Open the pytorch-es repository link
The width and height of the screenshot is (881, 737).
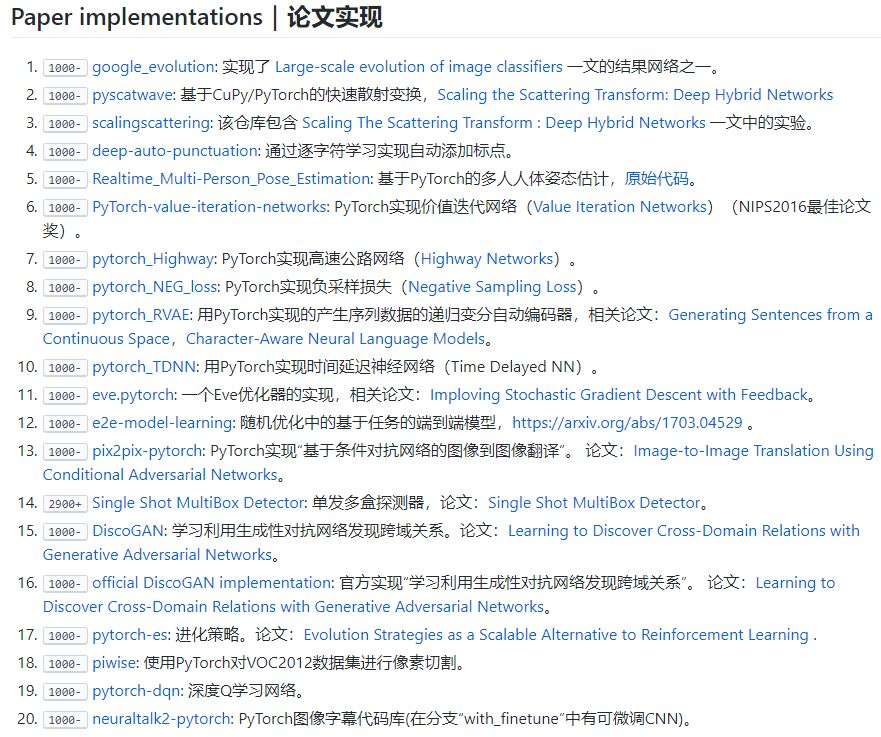coord(130,635)
